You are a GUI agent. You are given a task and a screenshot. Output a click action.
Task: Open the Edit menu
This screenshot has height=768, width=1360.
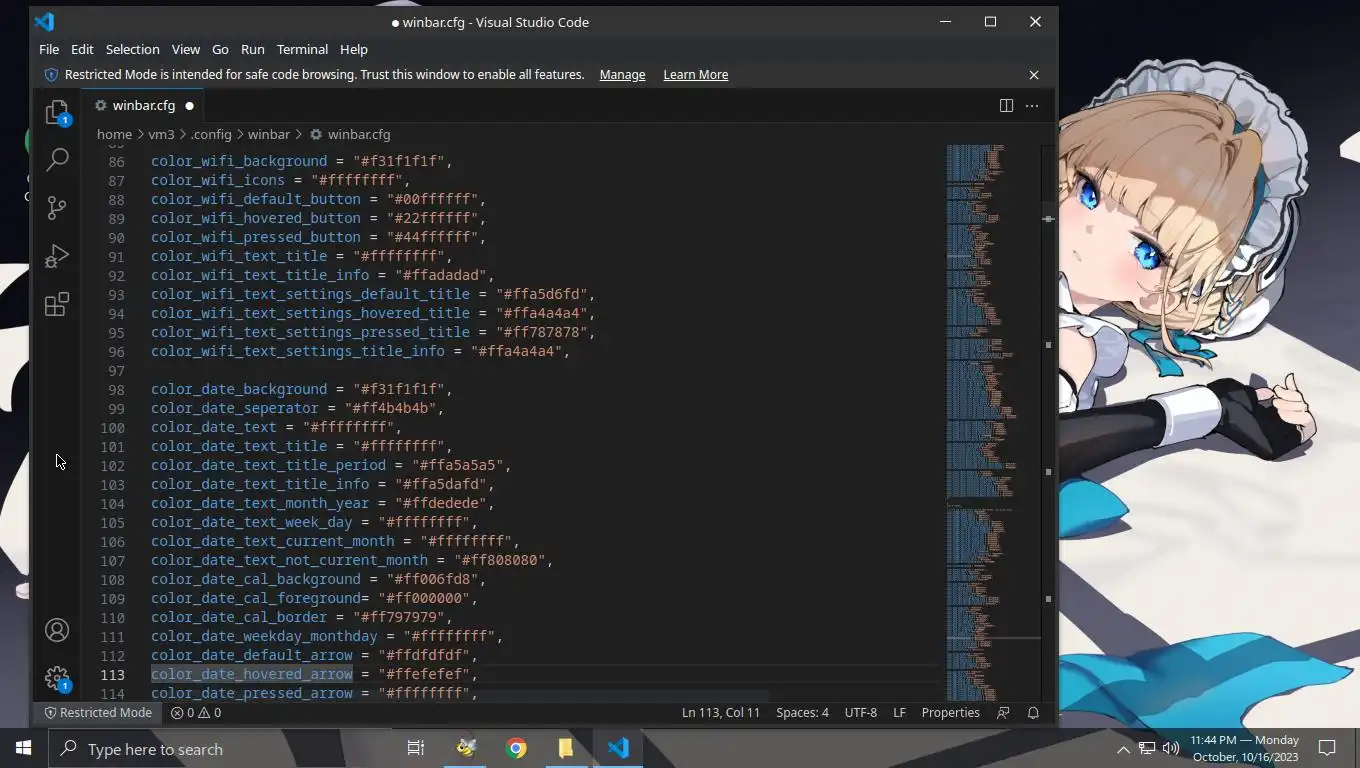82,49
